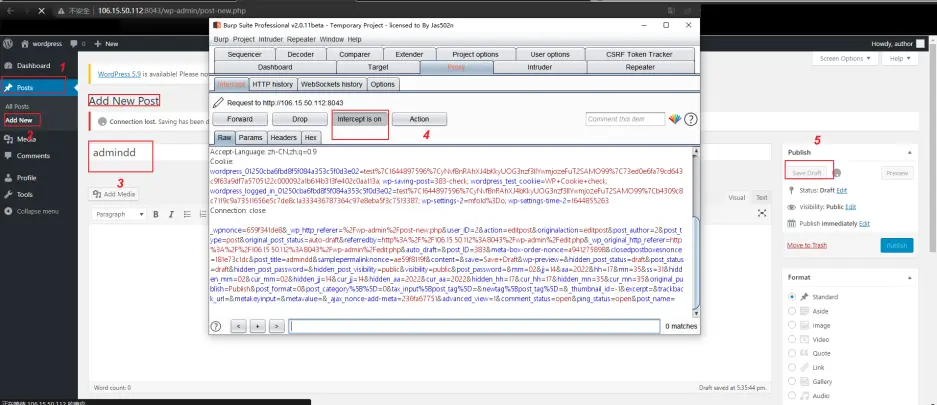Click the author avatar next to Howdy
937x405 pixels.
(920, 44)
